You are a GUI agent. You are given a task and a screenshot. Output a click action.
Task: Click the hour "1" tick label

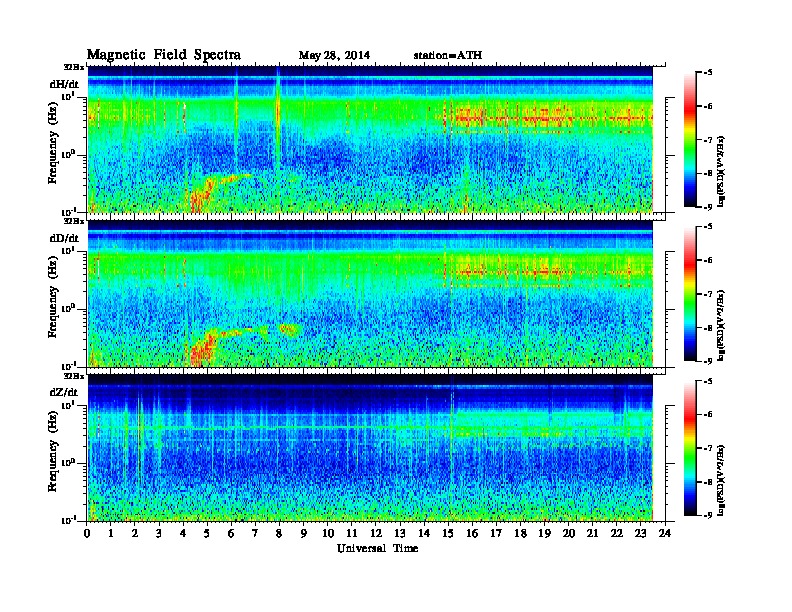[x=111, y=534]
